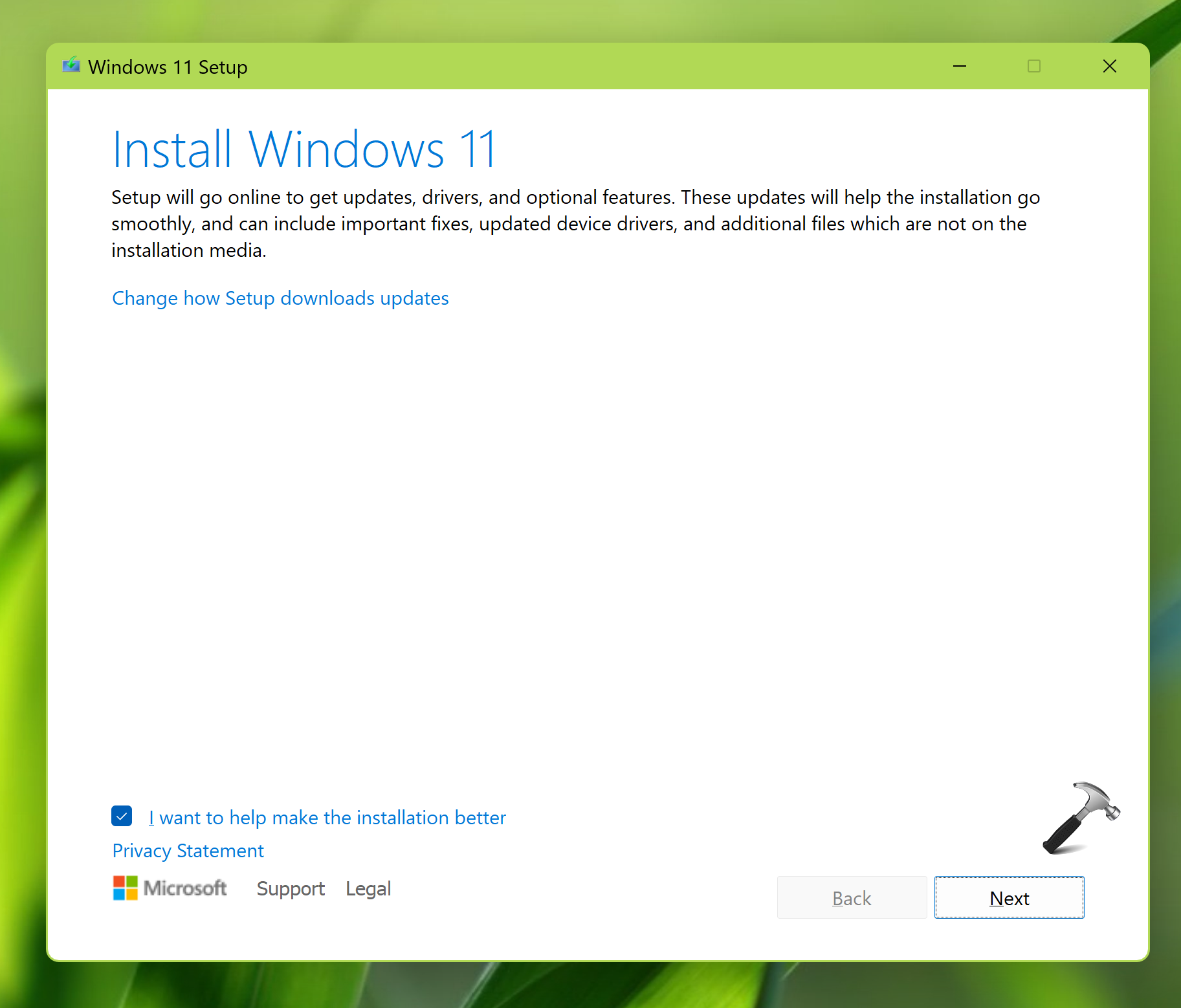Minimize the Windows 11 Setup window

click(959, 66)
